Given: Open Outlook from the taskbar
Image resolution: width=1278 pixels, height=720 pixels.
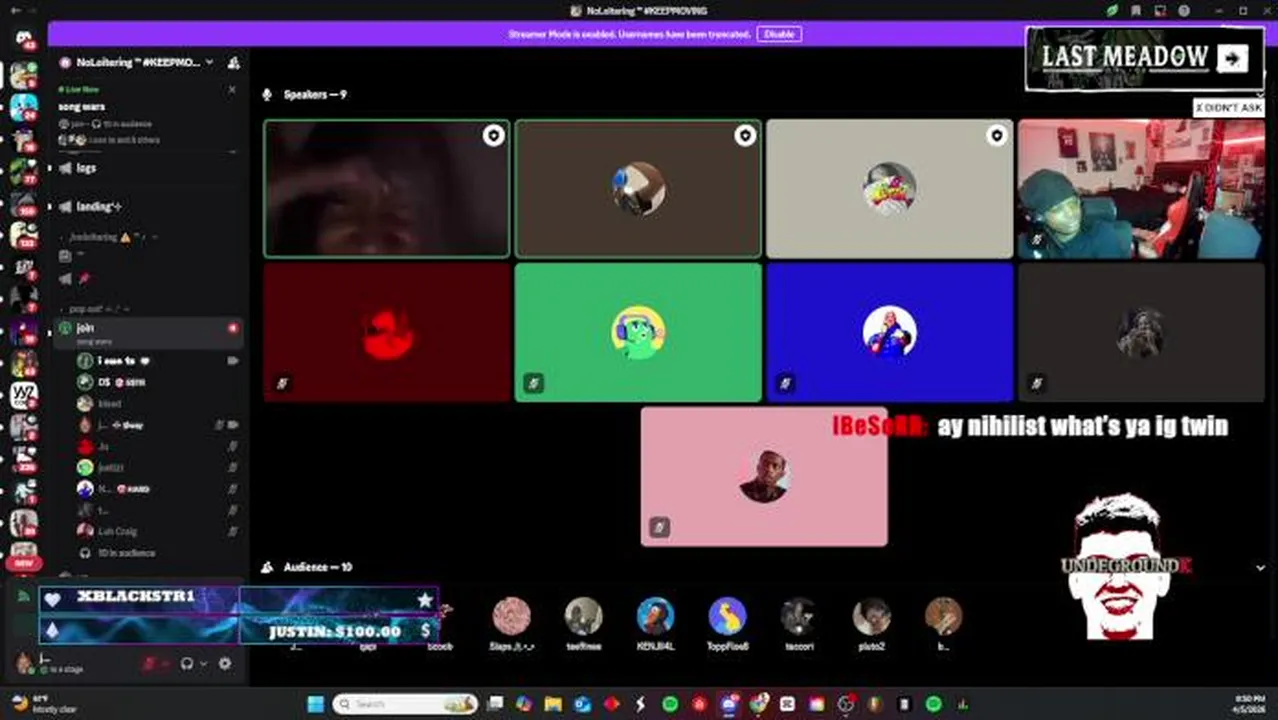Looking at the screenshot, I should tap(582, 704).
